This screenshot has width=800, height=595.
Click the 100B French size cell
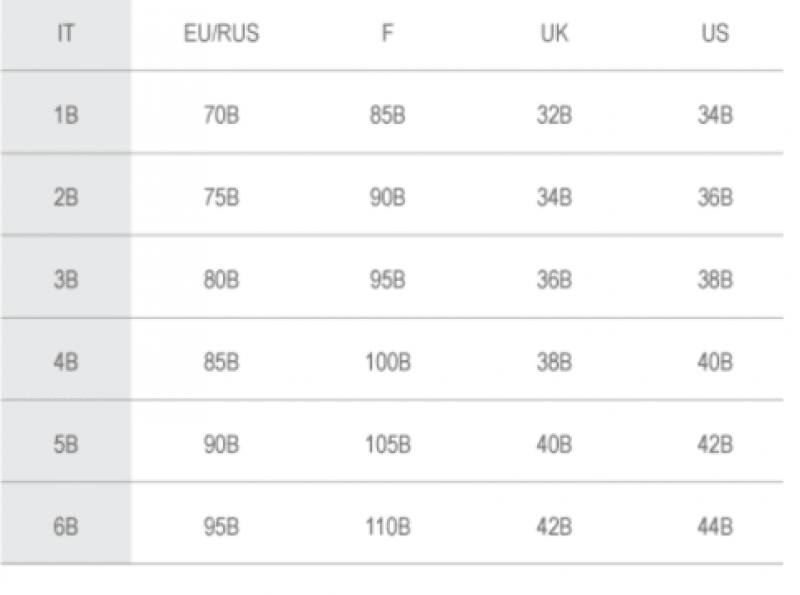click(388, 362)
